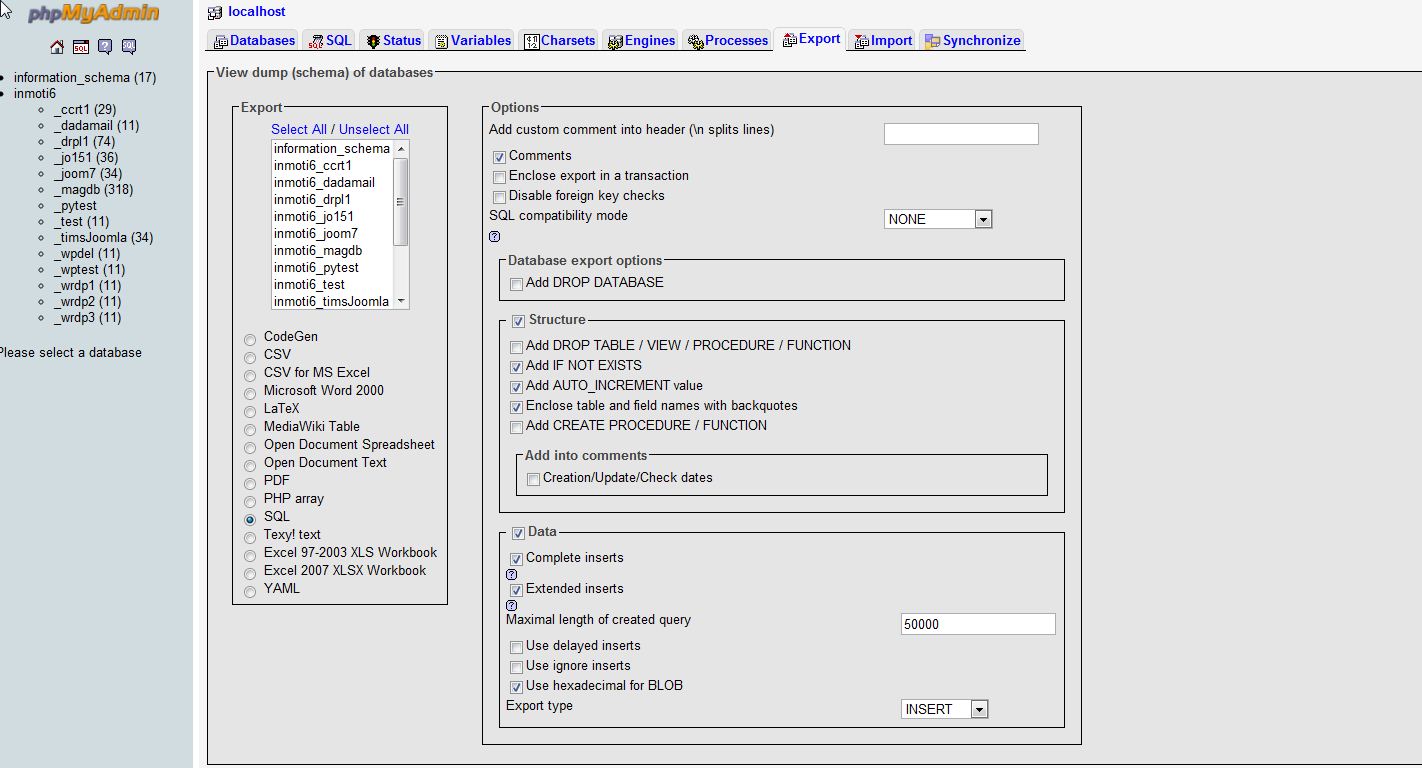Focus the custom header comment field

tap(961, 134)
